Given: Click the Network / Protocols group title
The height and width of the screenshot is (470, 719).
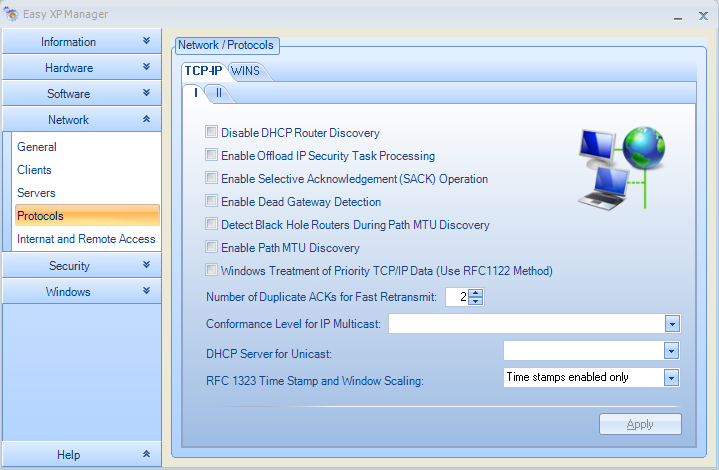Looking at the screenshot, I should (x=226, y=45).
